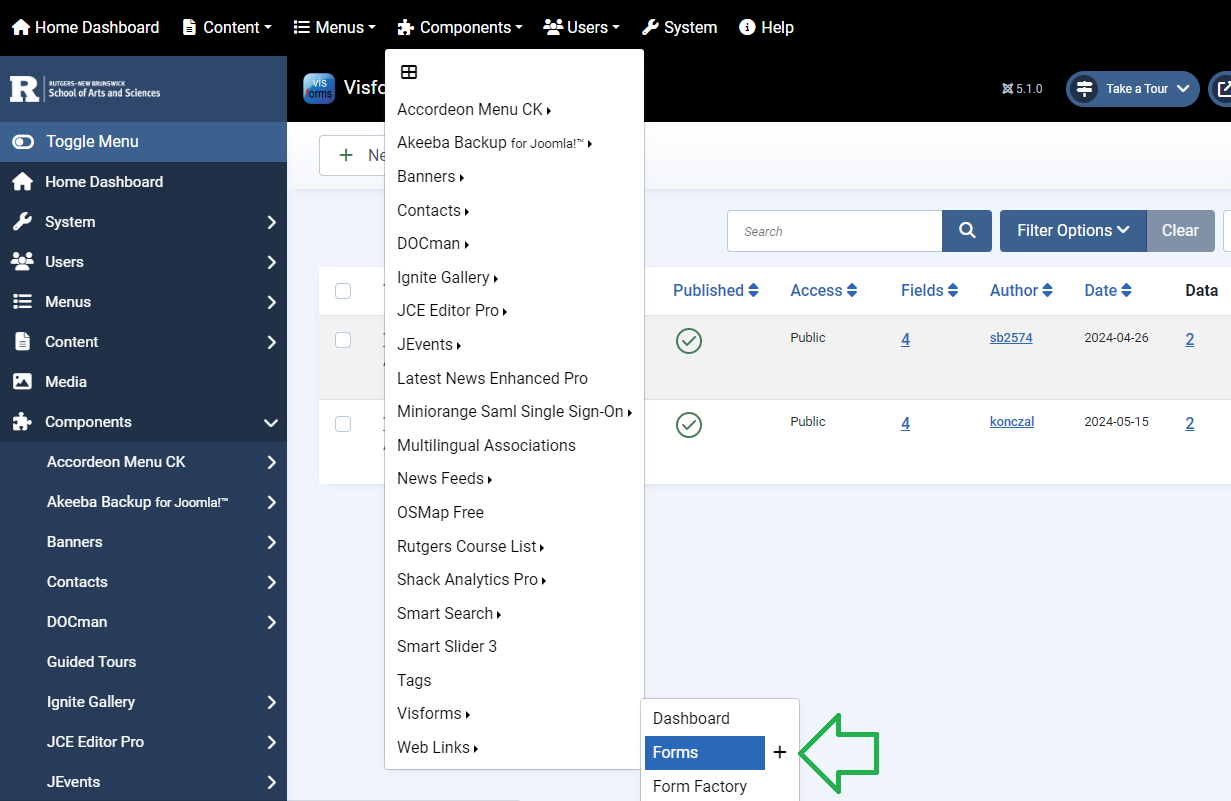Sort table by Date column
This screenshot has height=801, width=1231.
coord(1108,291)
